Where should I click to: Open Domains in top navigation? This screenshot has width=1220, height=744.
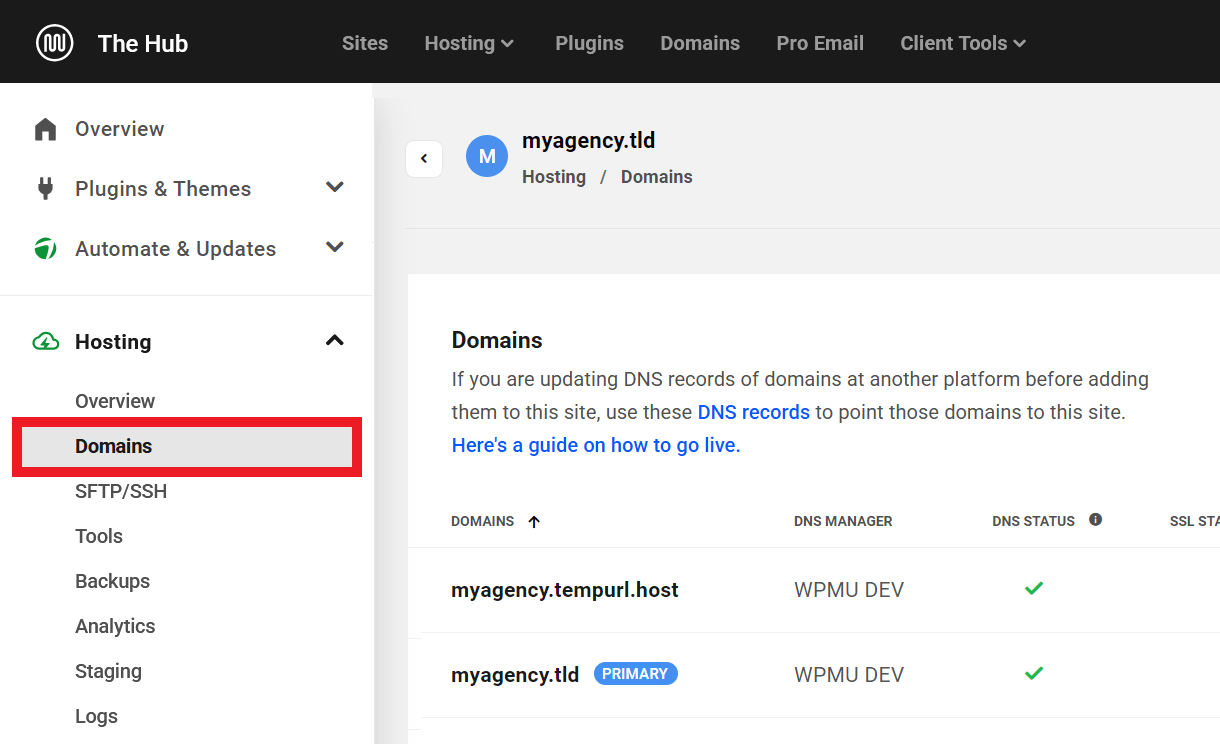(x=700, y=43)
